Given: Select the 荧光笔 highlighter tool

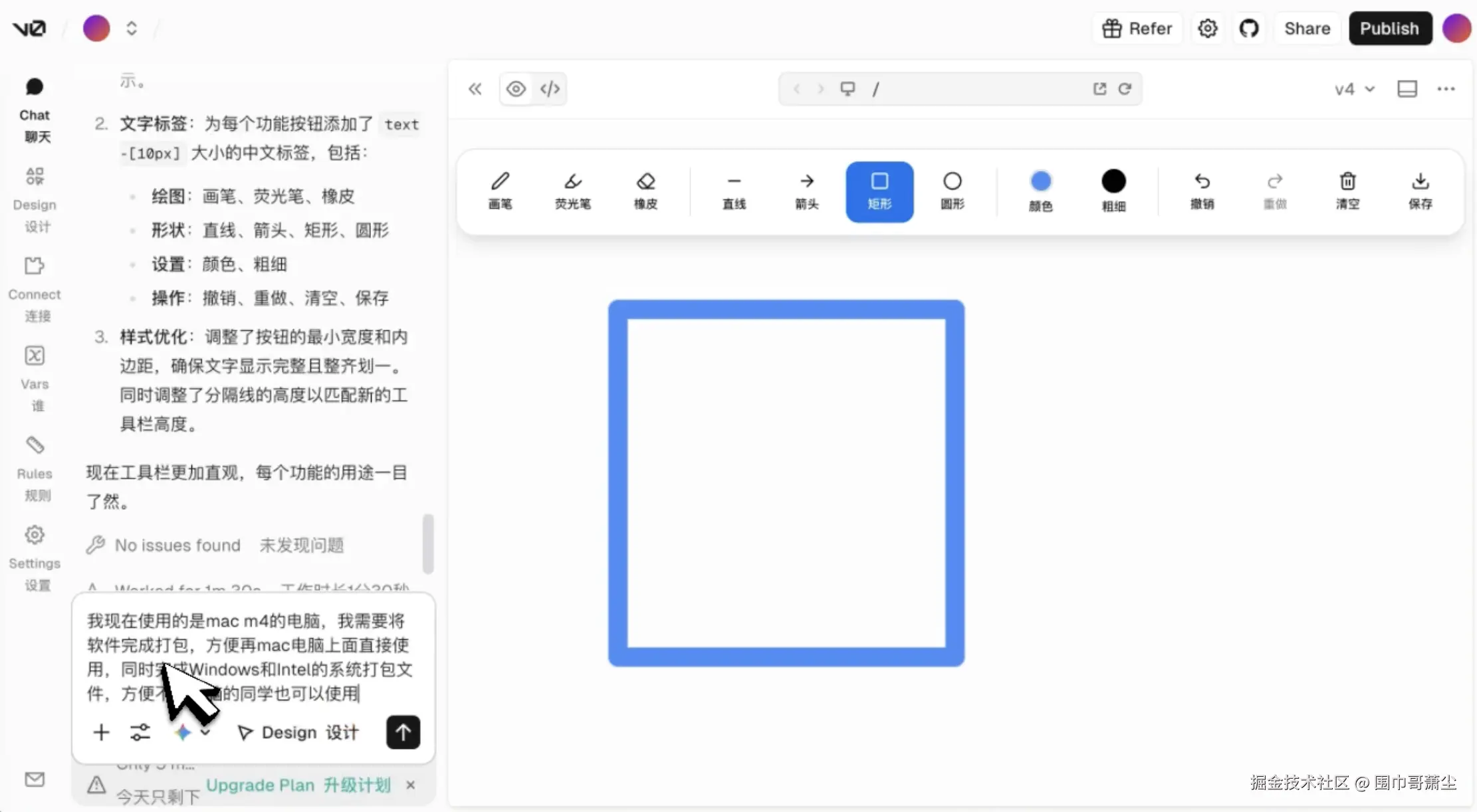Looking at the screenshot, I should 572,191.
